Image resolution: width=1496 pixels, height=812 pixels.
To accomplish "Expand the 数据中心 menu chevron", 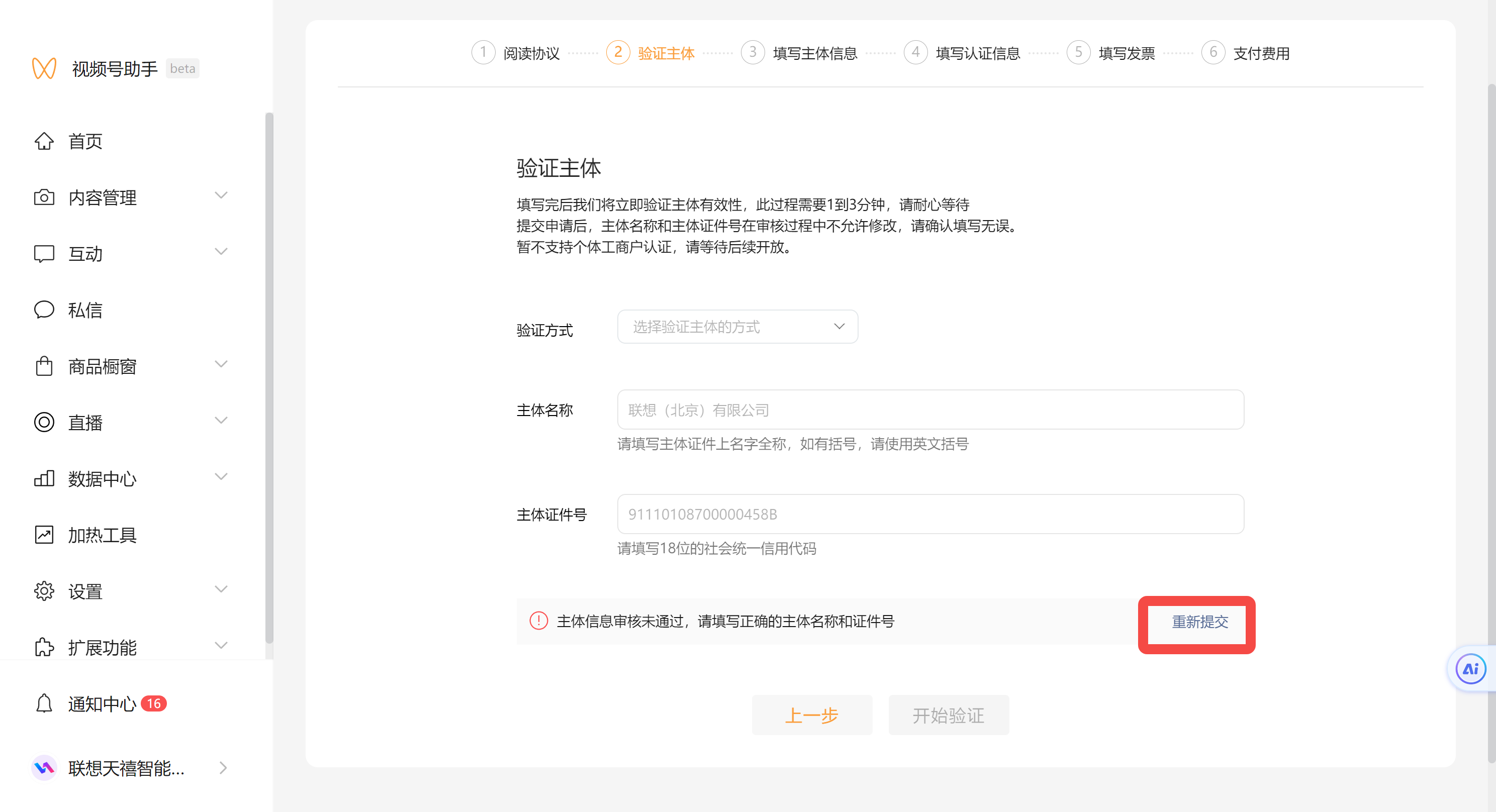I will click(x=221, y=477).
